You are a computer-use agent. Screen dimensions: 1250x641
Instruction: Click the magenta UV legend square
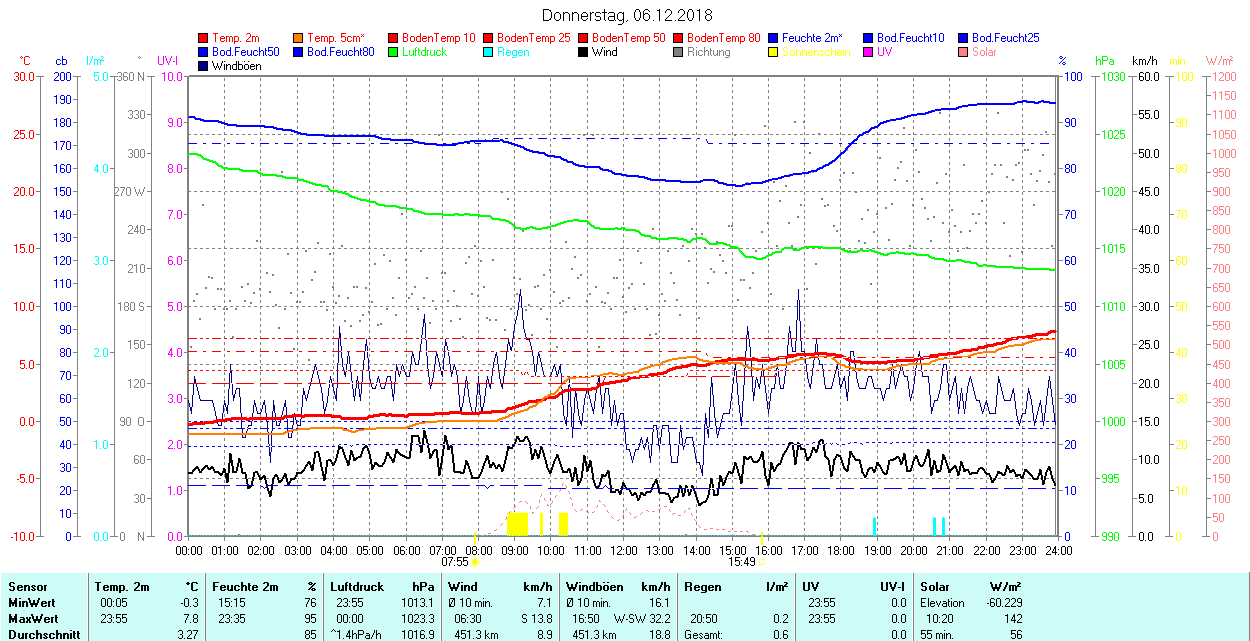868,52
